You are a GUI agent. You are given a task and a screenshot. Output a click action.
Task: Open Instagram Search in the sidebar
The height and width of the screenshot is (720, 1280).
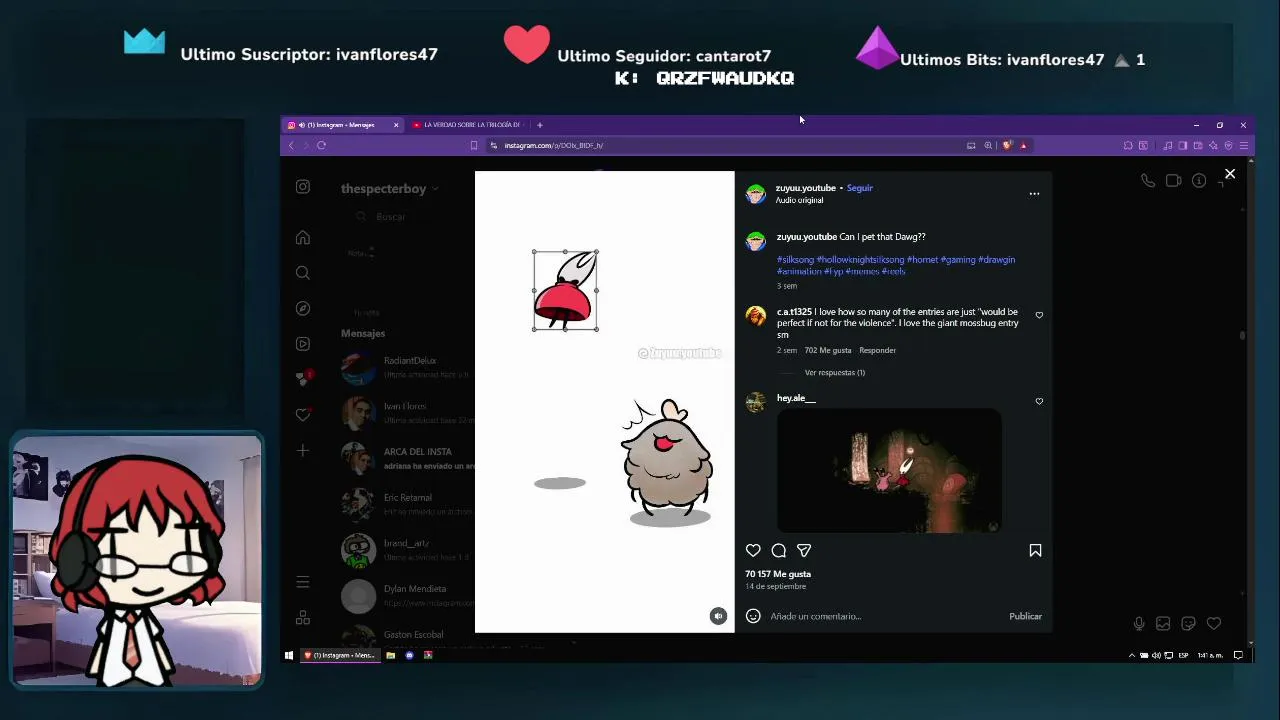[303, 273]
